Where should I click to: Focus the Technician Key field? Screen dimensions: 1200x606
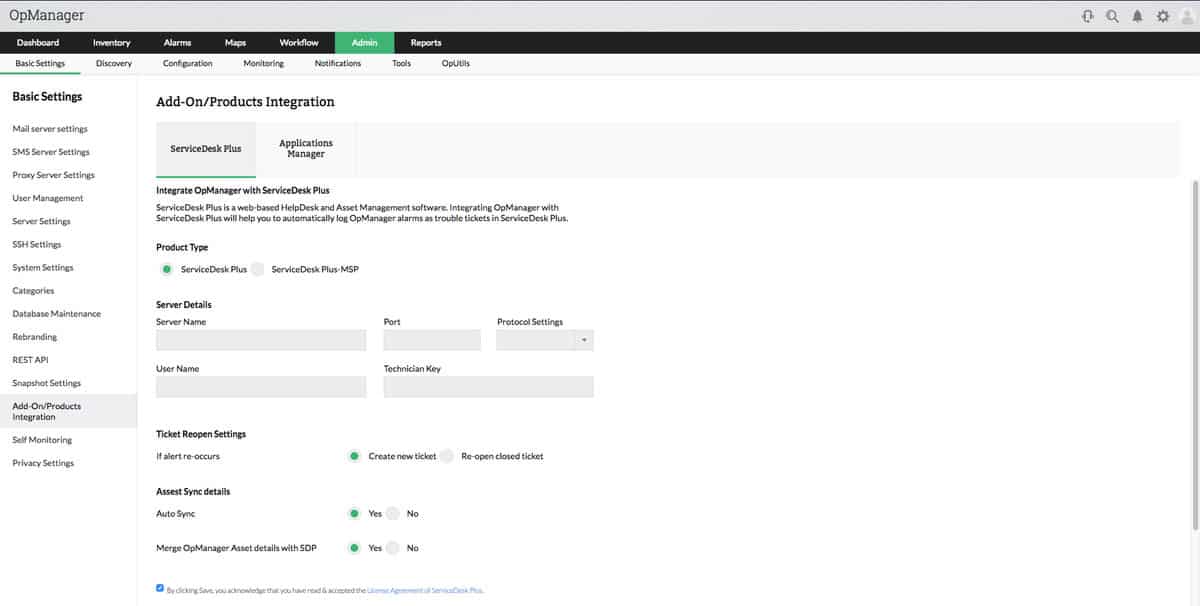tap(489, 387)
